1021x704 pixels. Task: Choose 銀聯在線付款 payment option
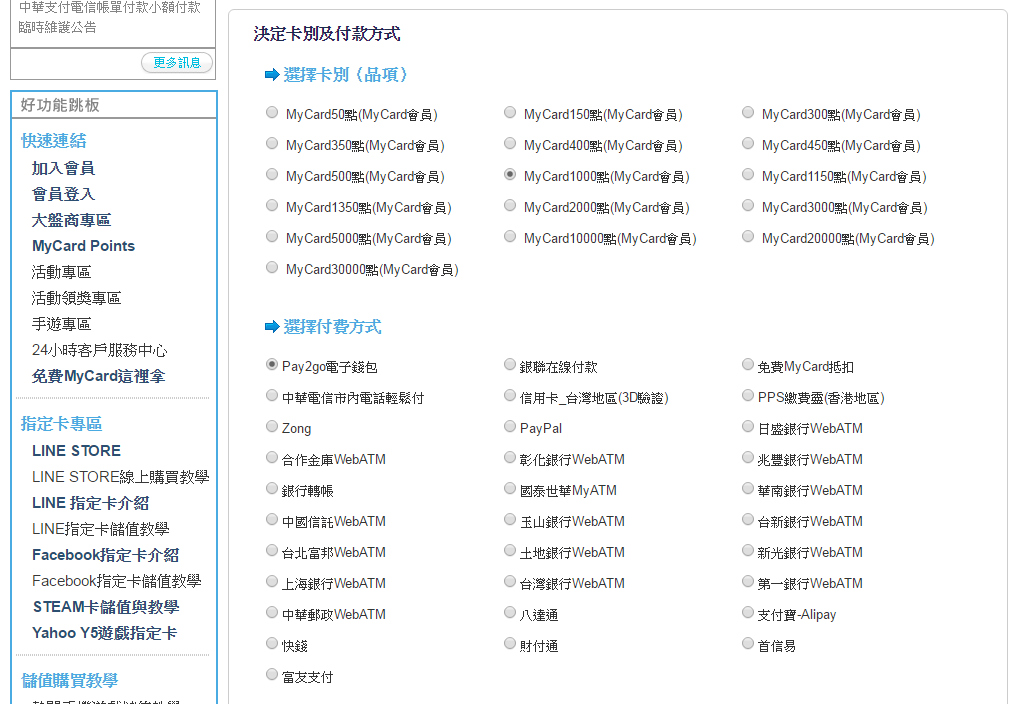point(510,365)
